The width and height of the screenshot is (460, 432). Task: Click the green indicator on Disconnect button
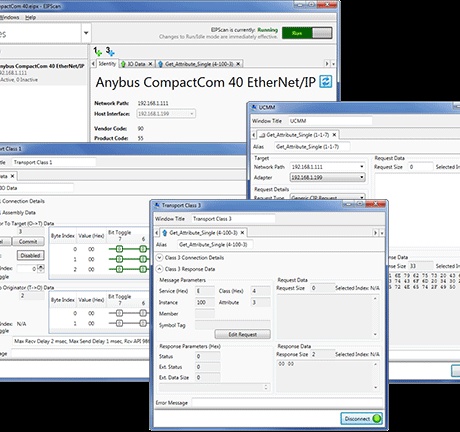pyautogui.click(x=377, y=419)
